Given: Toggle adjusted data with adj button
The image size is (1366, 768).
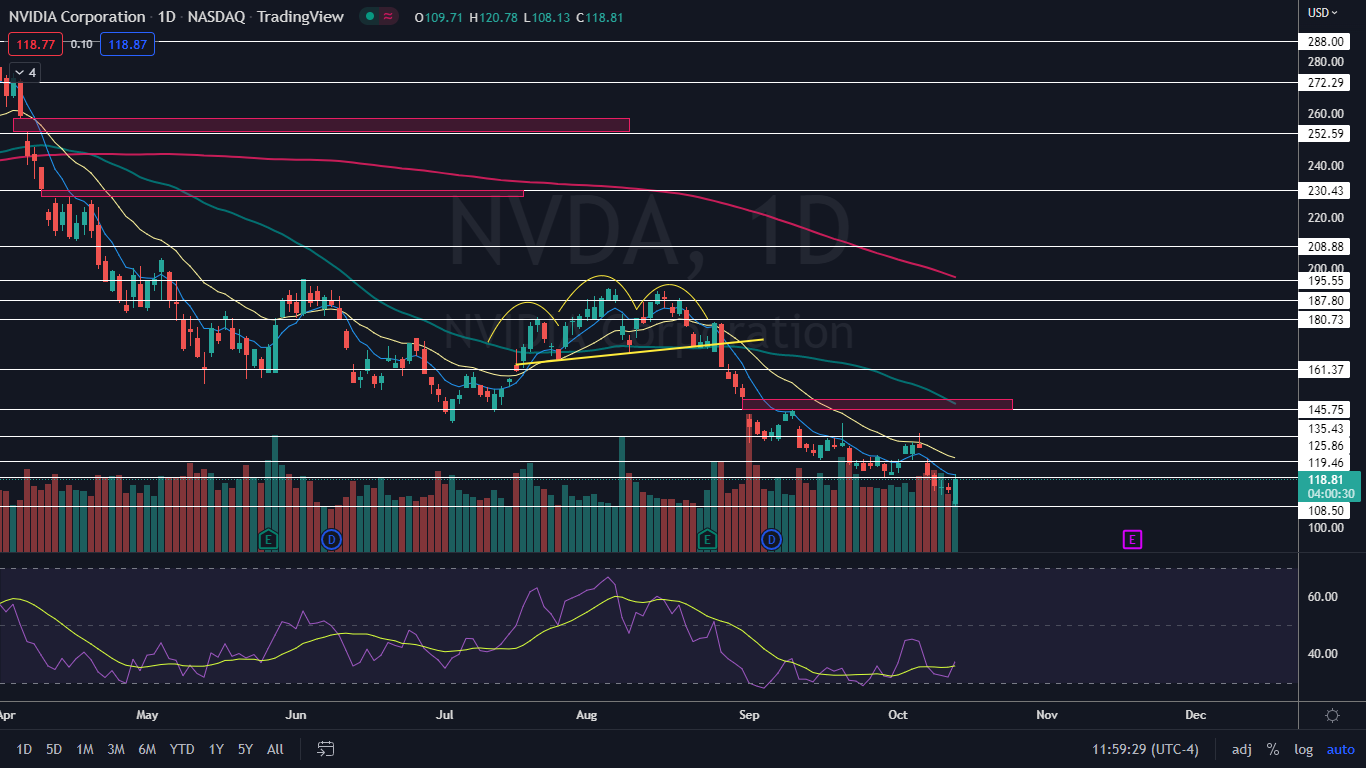Looking at the screenshot, I should pos(1241,749).
